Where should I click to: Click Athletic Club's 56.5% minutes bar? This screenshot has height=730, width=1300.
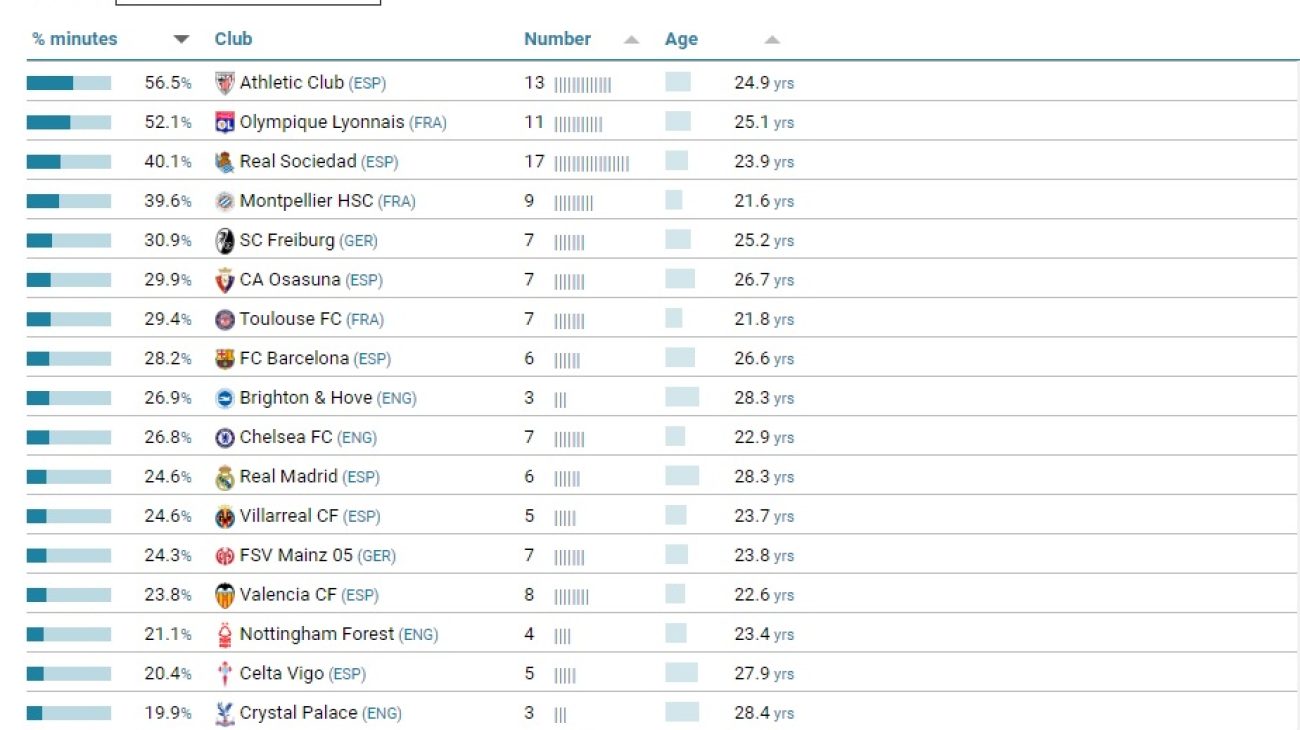tap(69, 83)
